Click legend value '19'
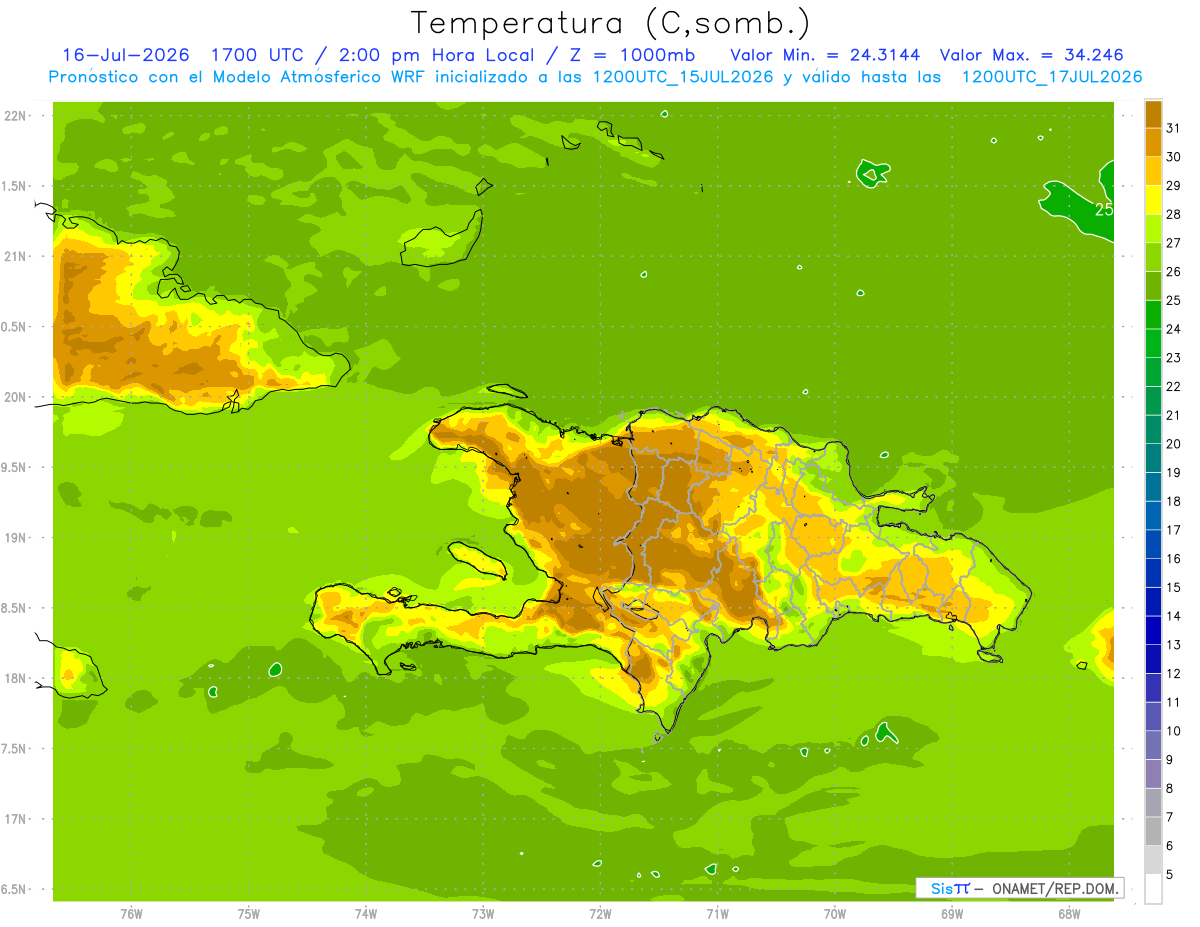The image size is (1200, 927). point(1173,473)
